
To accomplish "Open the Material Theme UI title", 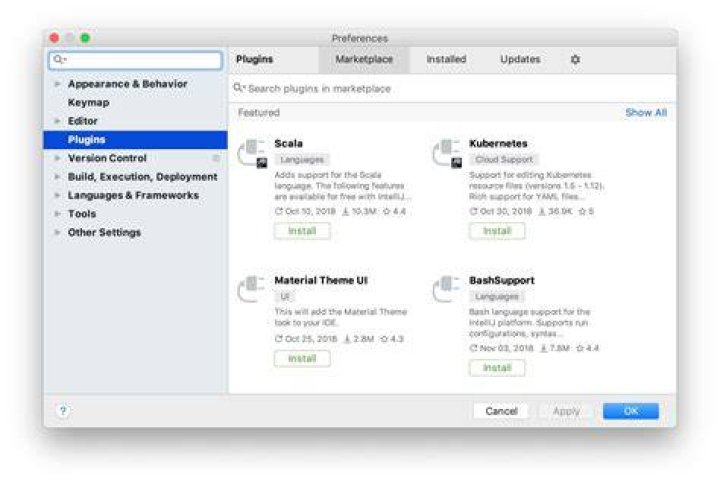I will click(321, 280).
